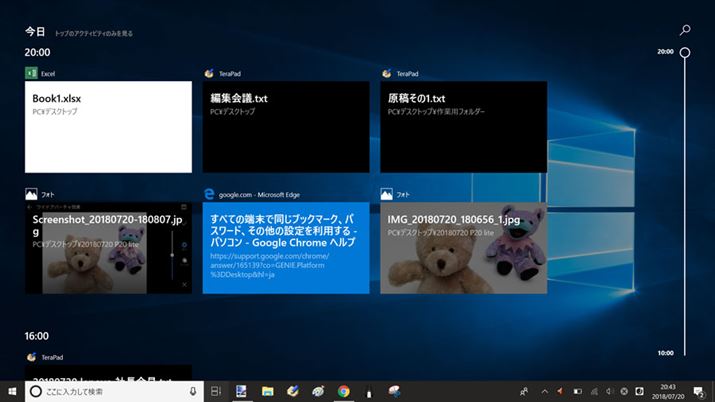Open the 原稿その1.txt activity card
The height and width of the screenshot is (402, 715).
click(x=464, y=127)
